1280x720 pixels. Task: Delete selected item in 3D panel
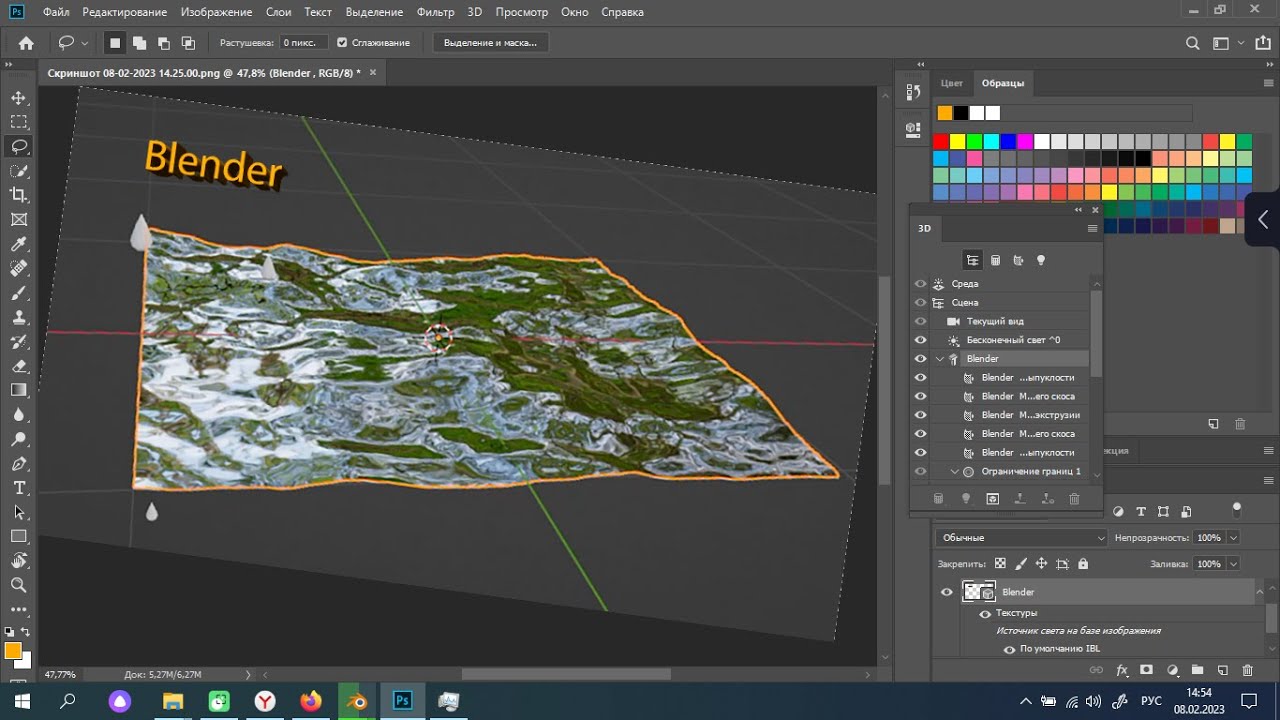pyautogui.click(x=1075, y=498)
